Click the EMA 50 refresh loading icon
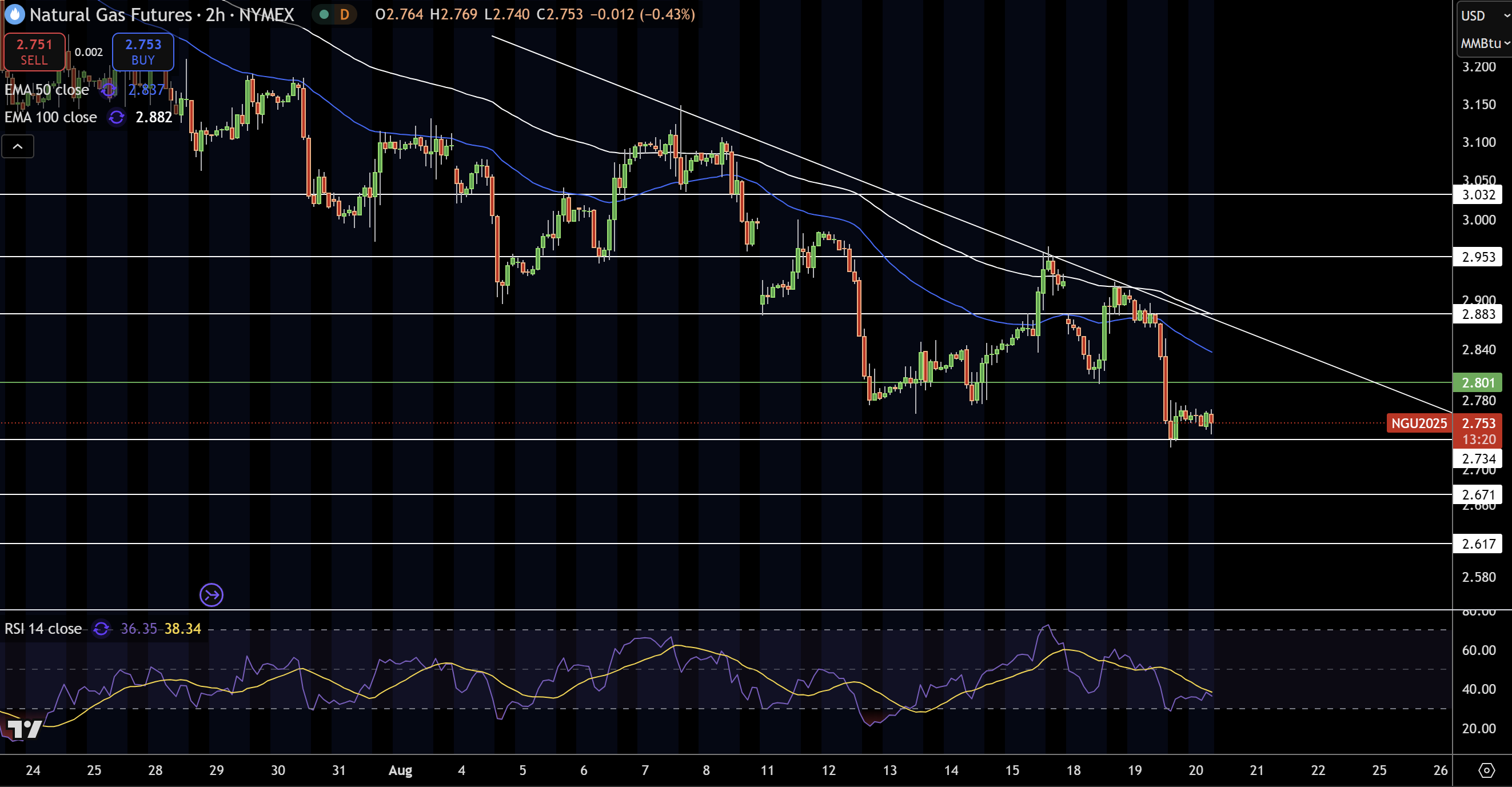Viewport: 1512px width, 787px height. (x=109, y=90)
